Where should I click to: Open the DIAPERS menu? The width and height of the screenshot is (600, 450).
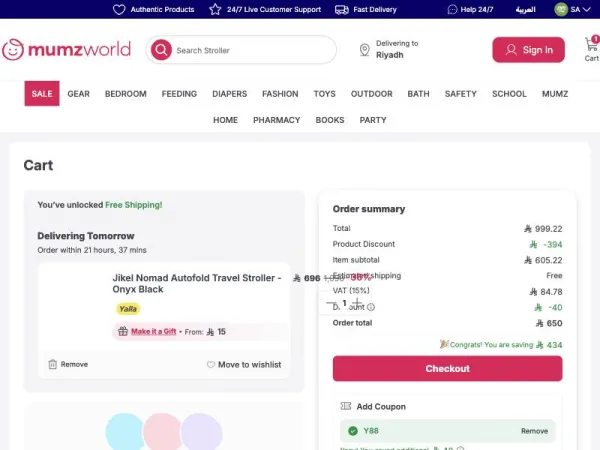click(230, 94)
